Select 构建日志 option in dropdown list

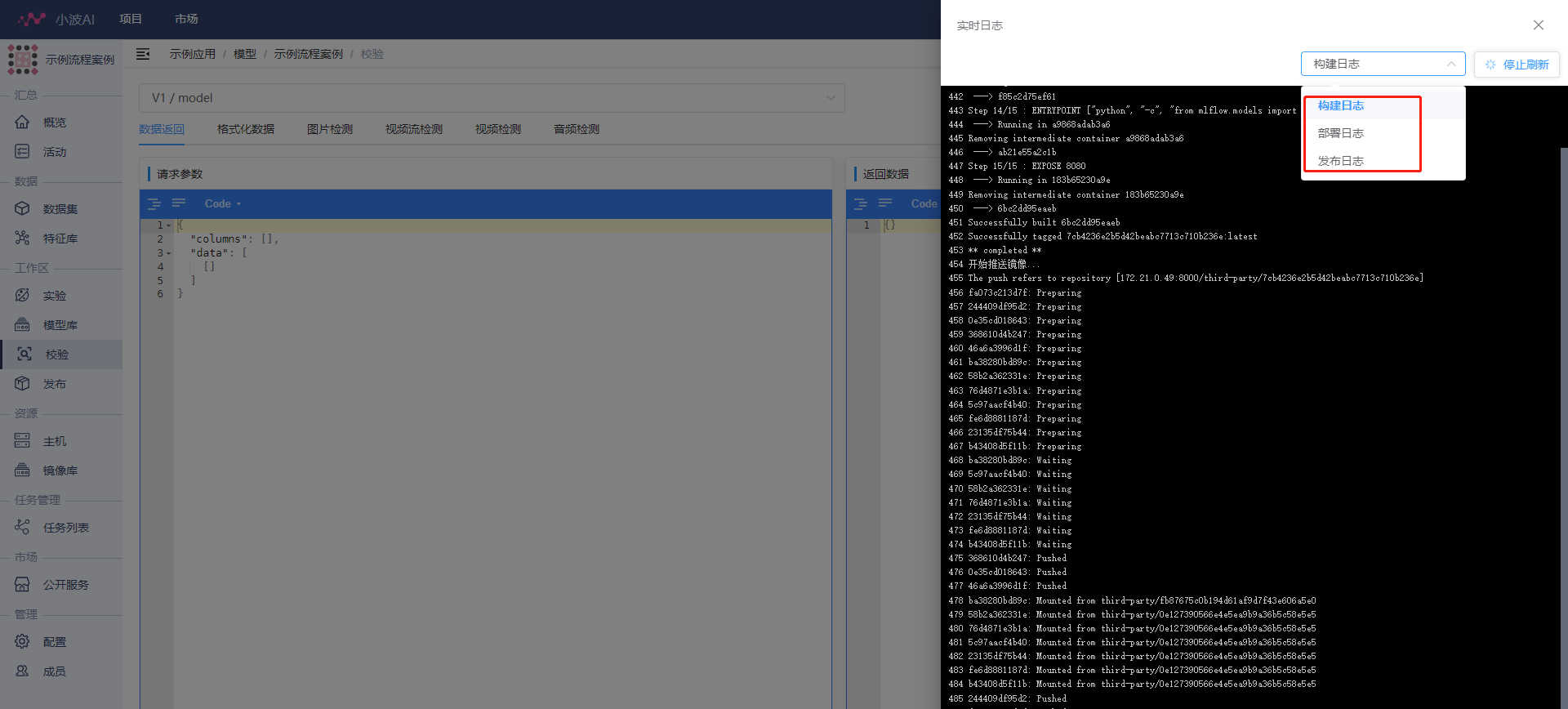(1383, 105)
